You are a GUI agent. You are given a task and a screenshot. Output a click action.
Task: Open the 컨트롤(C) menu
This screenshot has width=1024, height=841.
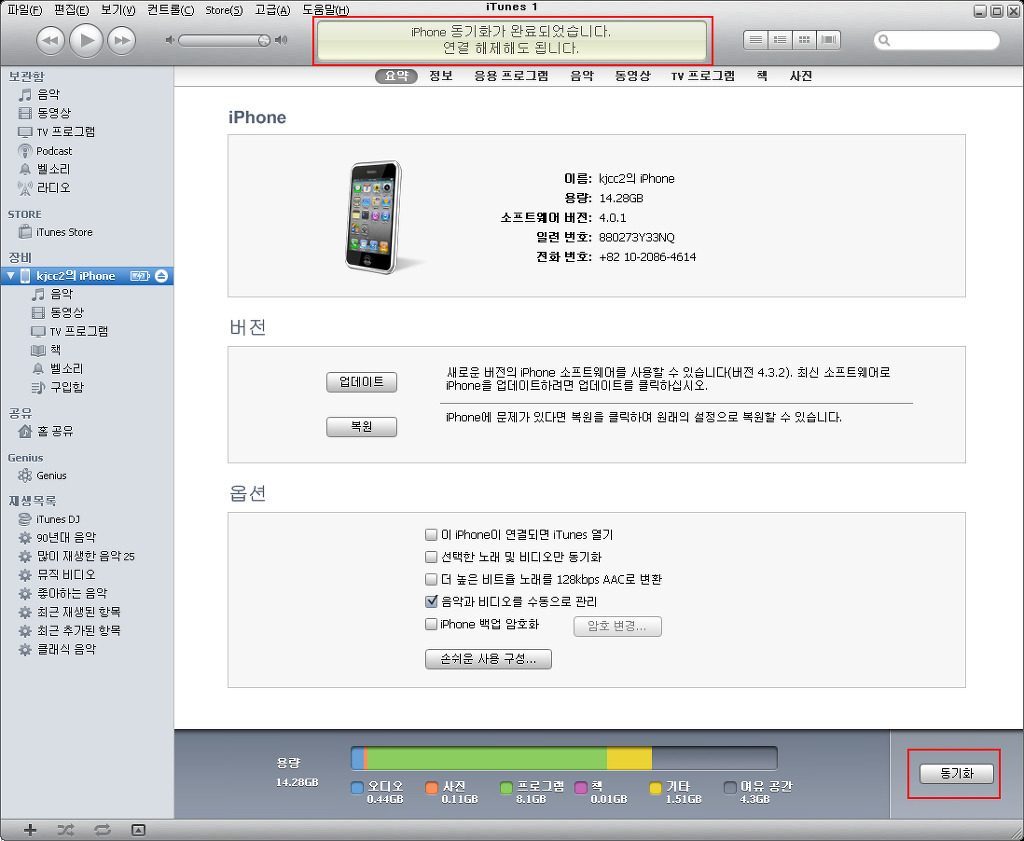(170, 10)
